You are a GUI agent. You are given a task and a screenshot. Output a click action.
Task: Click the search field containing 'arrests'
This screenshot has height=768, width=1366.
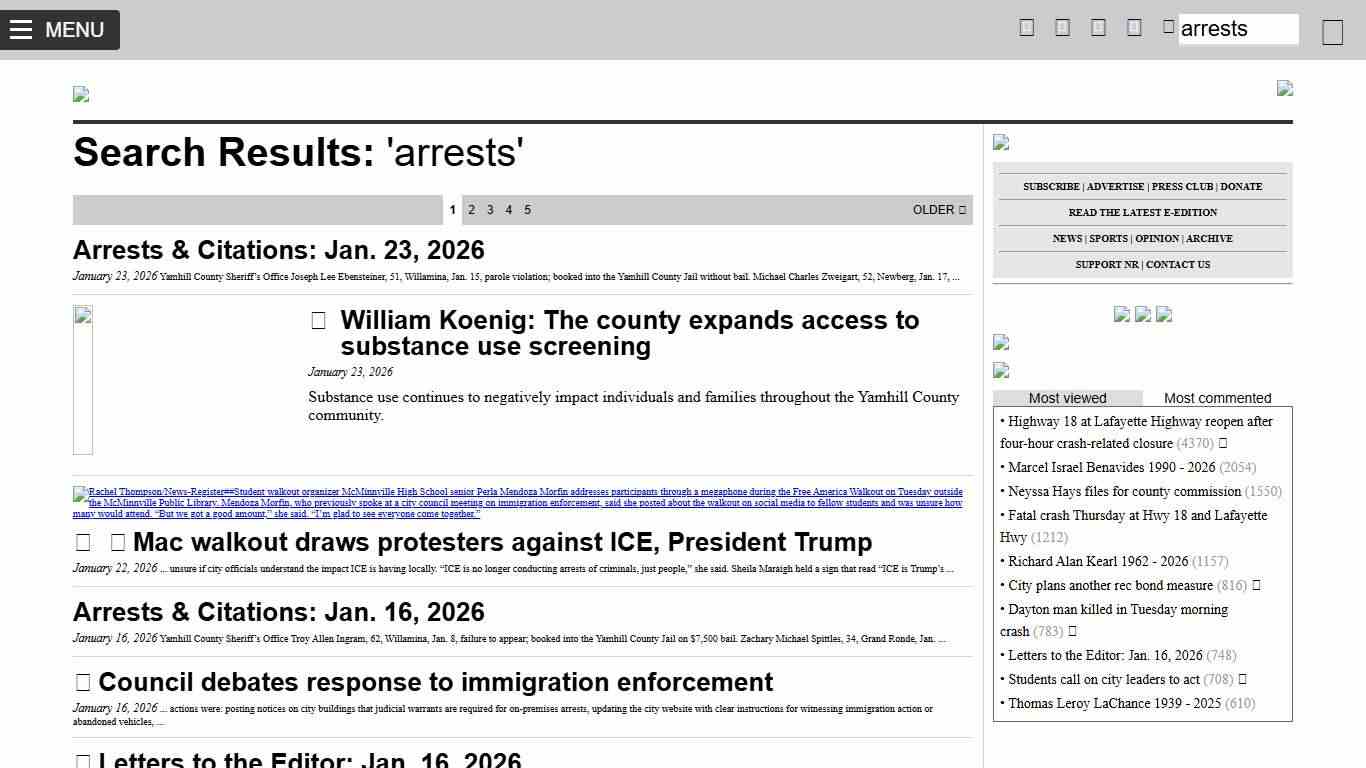pyautogui.click(x=1237, y=29)
